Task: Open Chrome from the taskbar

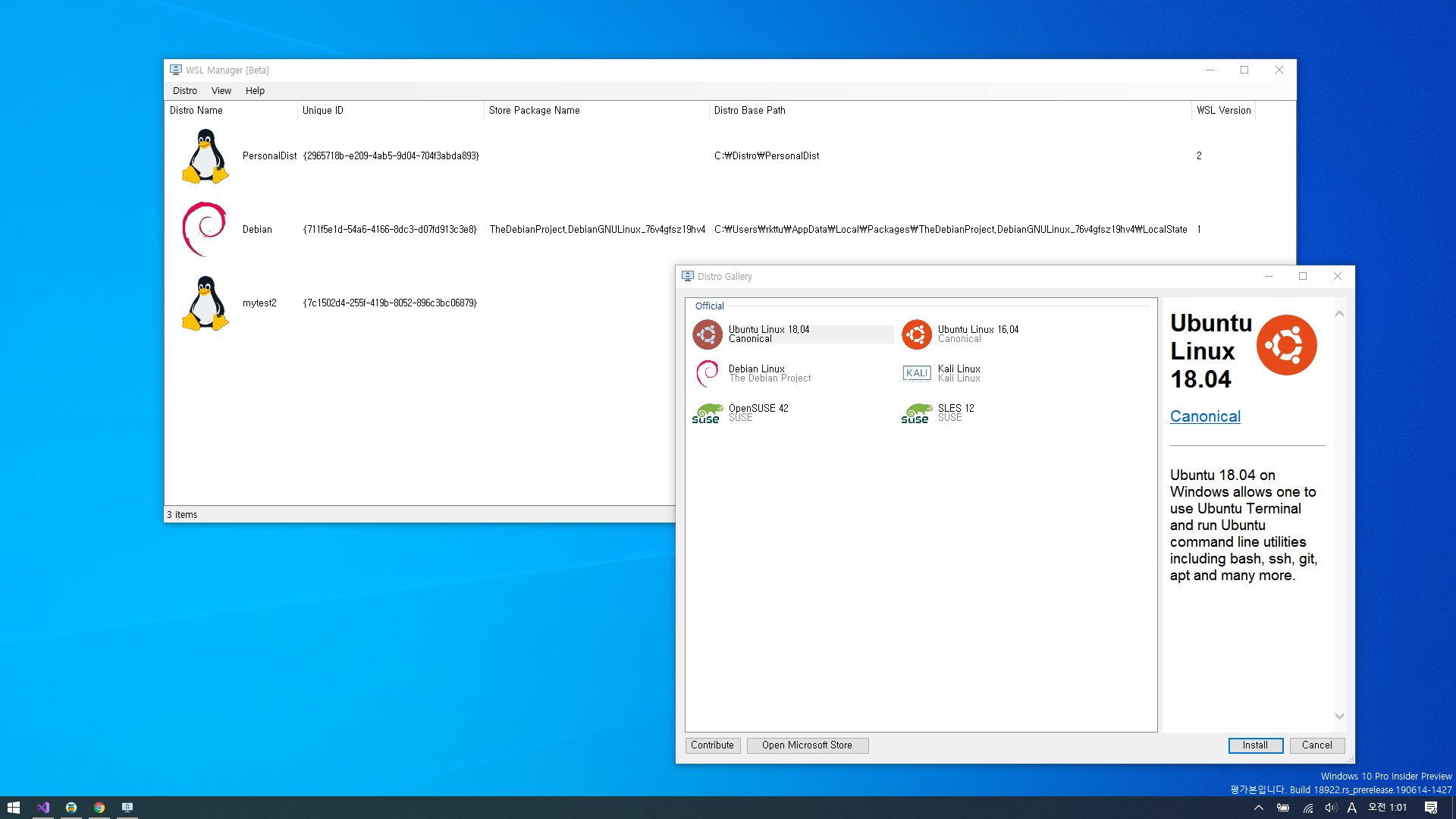Action: pos(99,808)
